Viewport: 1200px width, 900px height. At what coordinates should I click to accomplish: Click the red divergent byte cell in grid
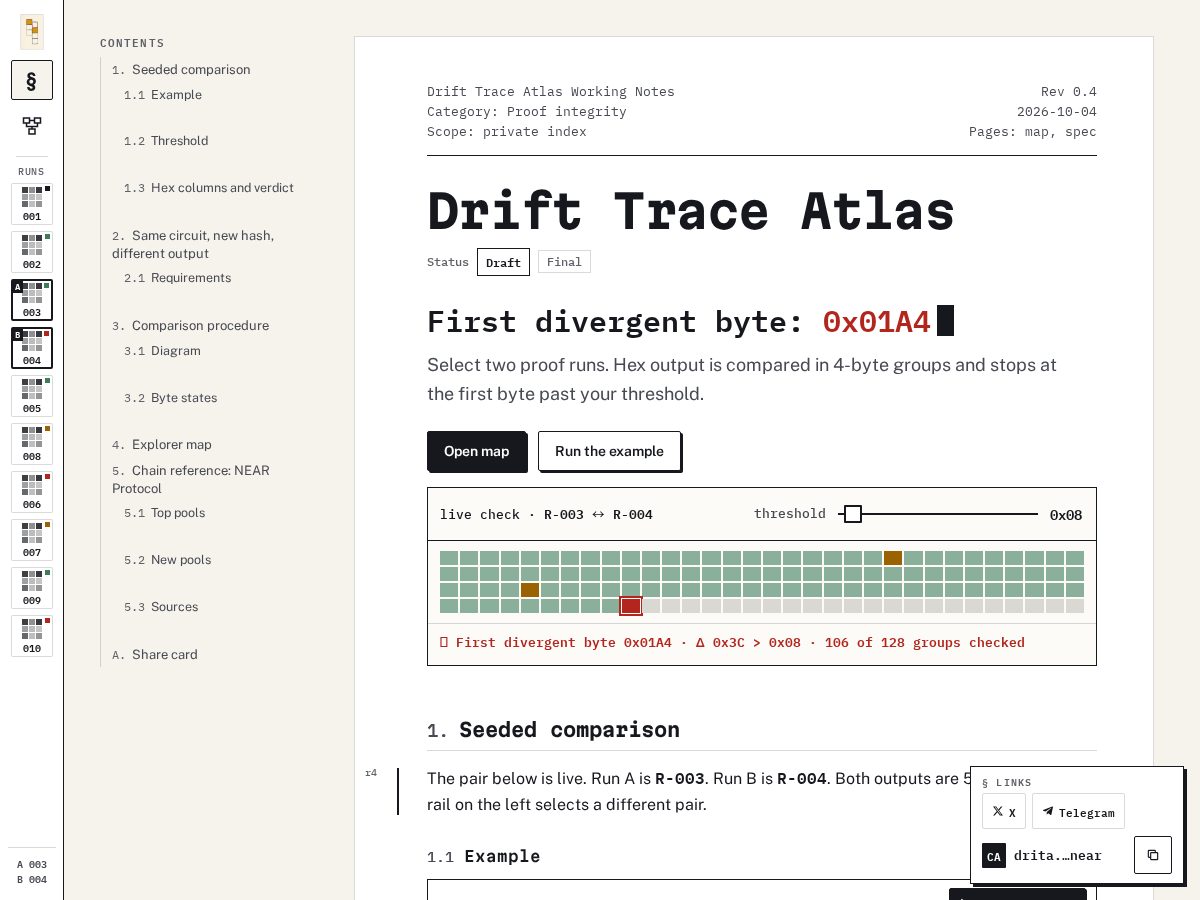click(630, 606)
